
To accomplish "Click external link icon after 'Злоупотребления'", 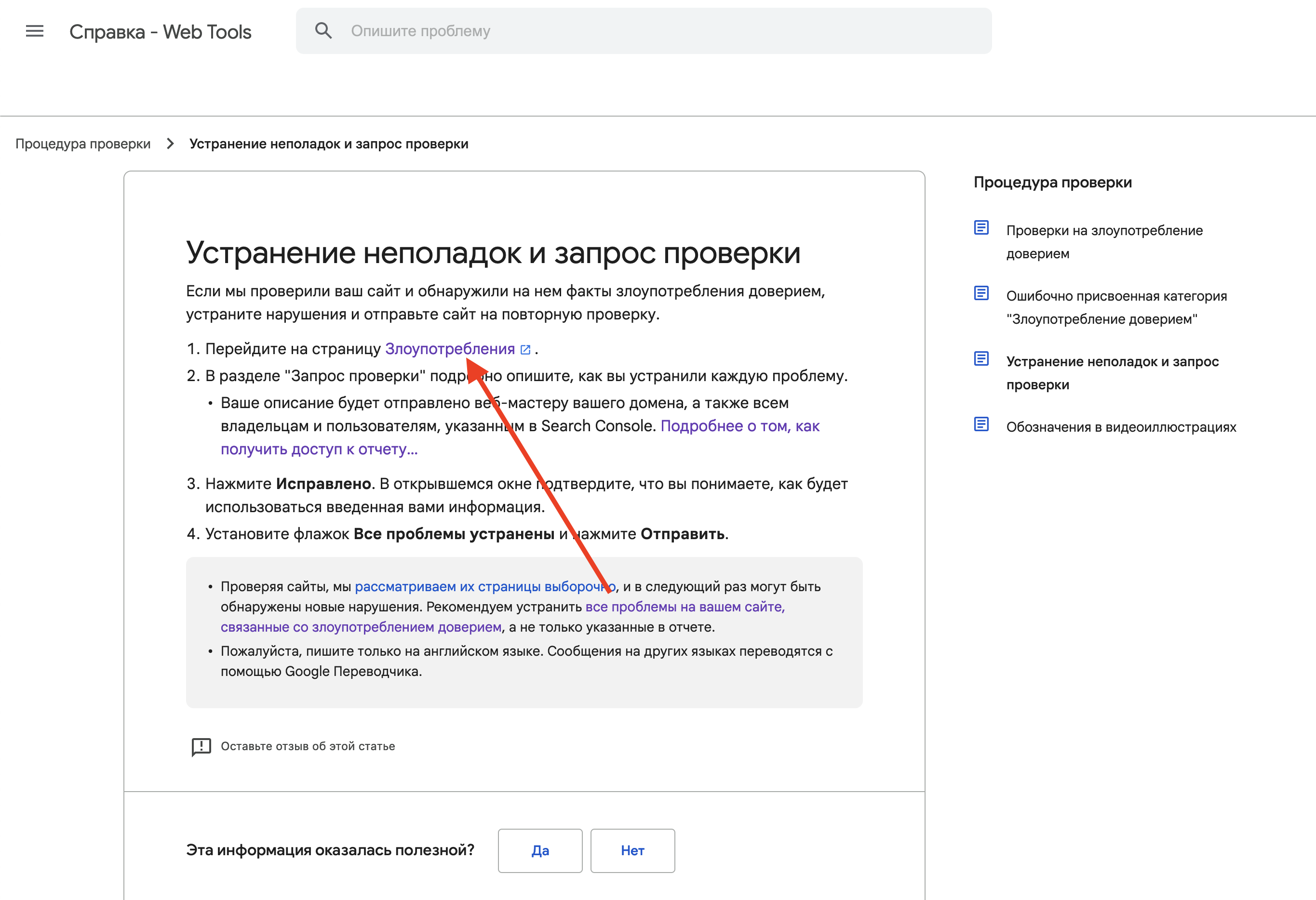I will pyautogui.click(x=525, y=349).
